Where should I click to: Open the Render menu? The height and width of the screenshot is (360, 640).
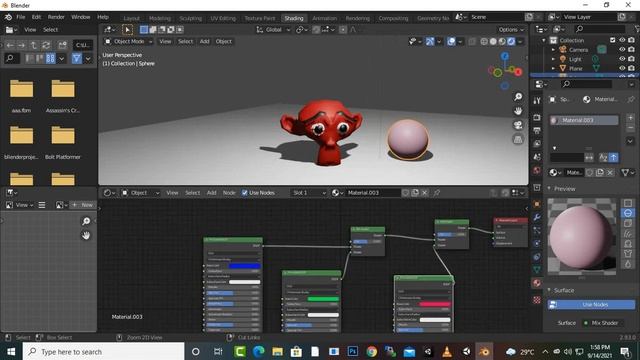point(56,17)
